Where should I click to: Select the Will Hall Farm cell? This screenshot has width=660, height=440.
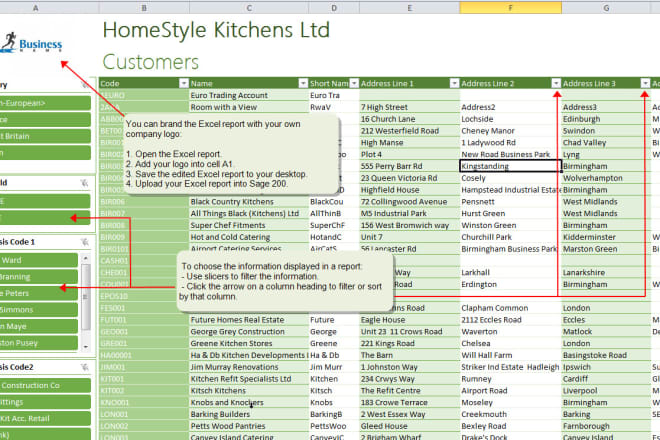tap(511, 355)
